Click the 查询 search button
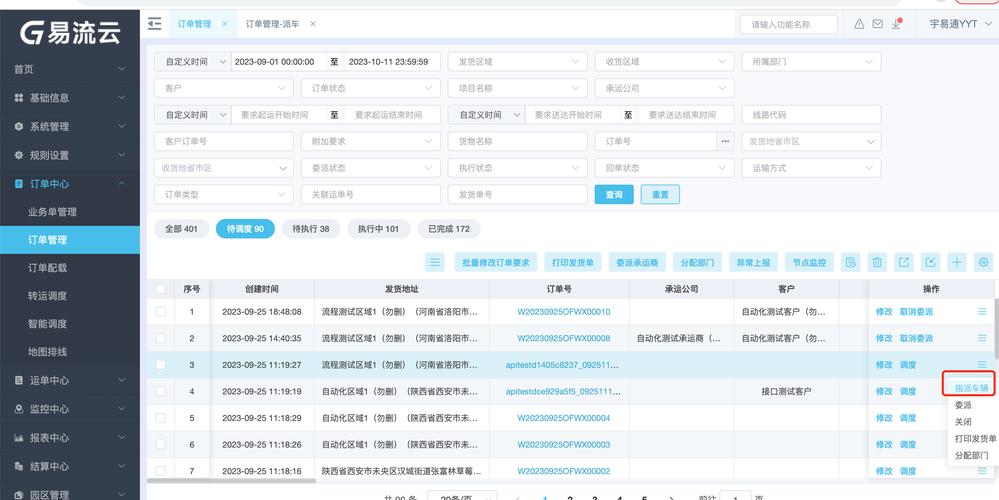Viewport: 999px width, 500px height. pos(614,195)
